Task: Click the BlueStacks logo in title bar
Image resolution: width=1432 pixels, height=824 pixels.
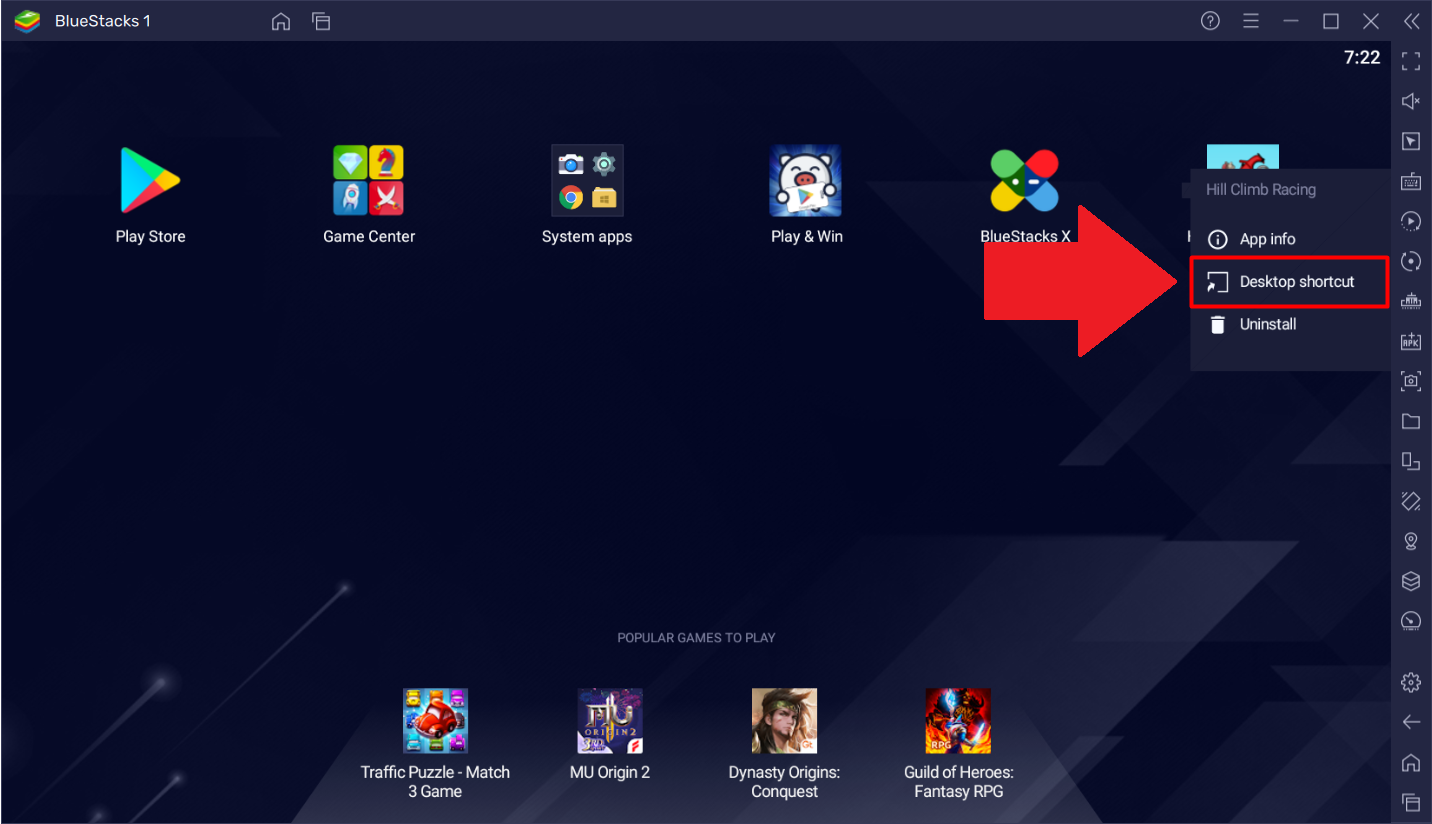Action: (x=26, y=21)
